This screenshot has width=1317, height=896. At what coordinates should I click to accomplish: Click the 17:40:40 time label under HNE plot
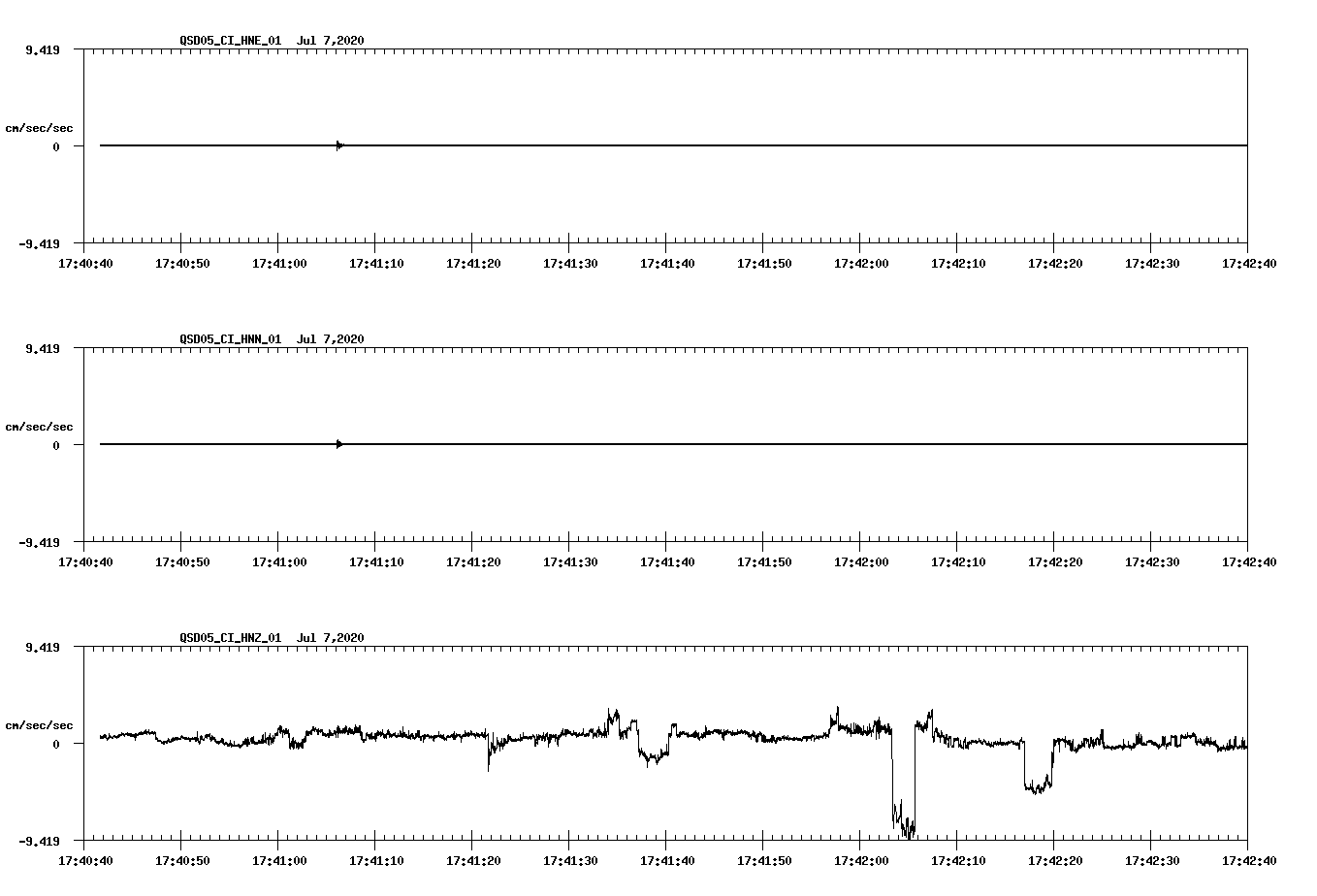[85, 263]
